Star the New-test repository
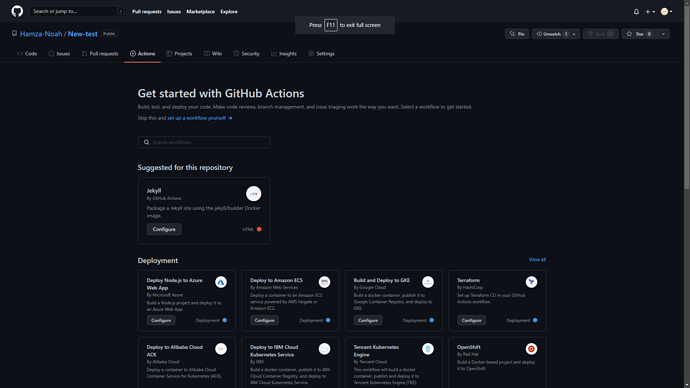Image resolution: width=690 pixels, height=388 pixels. pyautogui.click(x=639, y=34)
